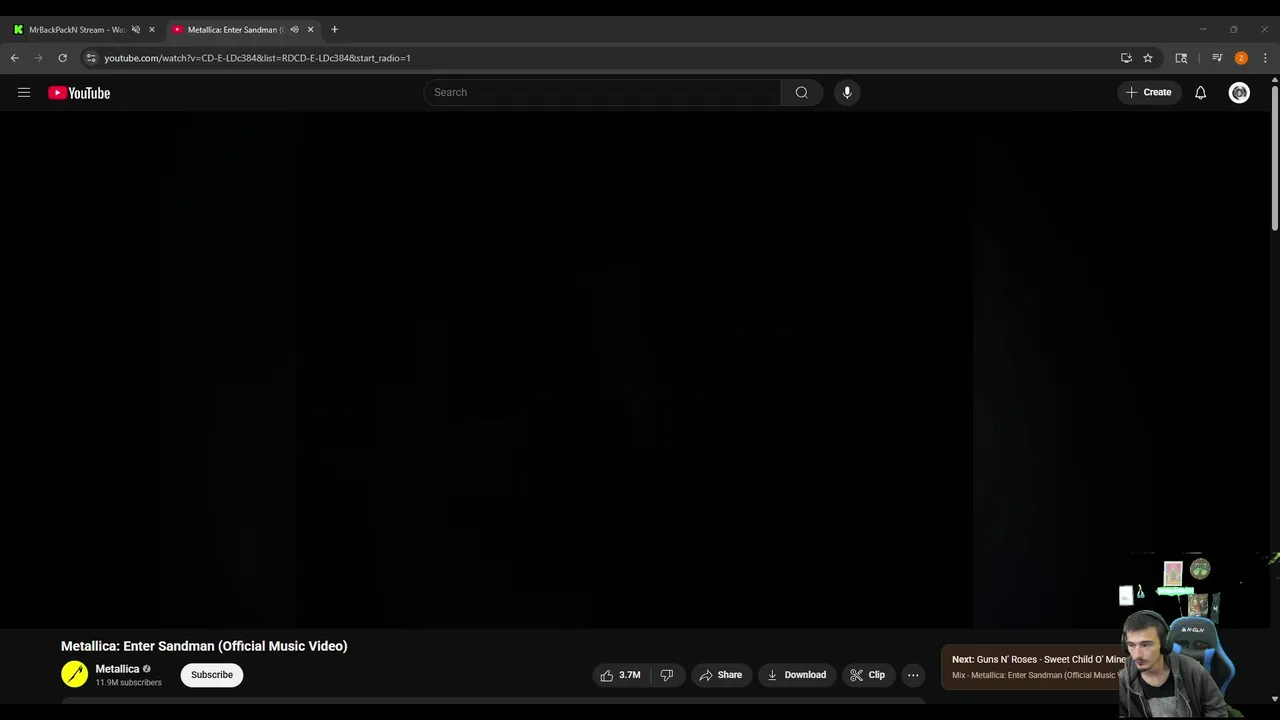Screen dimensions: 1280x720
Task: Open Metallica channel via its avatar
Action: pos(74,674)
